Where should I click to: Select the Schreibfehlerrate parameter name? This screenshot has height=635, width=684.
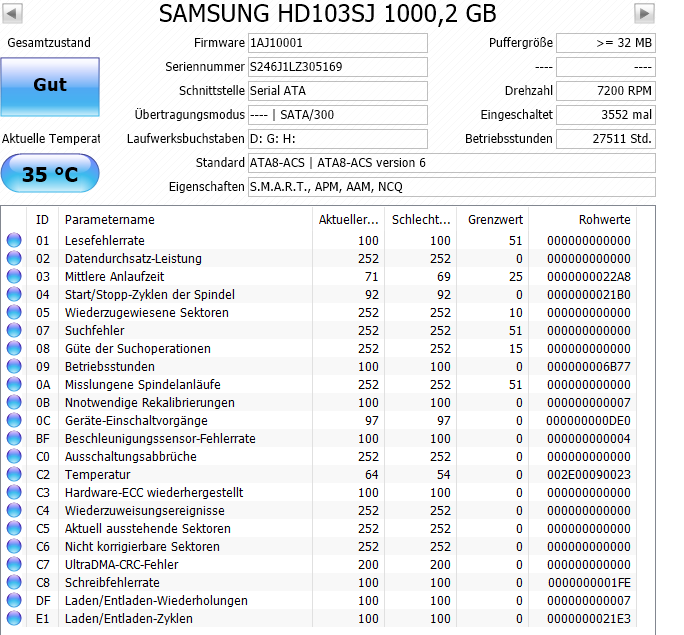pos(112,582)
